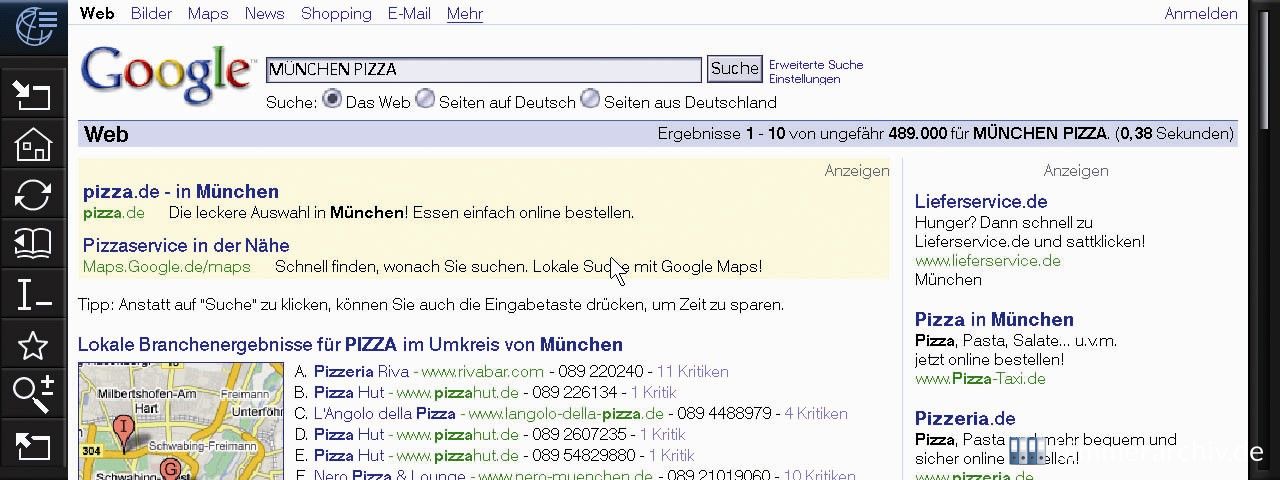Viewport: 1280px width, 480px height.
Task: Click the Anmelden sign-in link
Action: point(1201,13)
